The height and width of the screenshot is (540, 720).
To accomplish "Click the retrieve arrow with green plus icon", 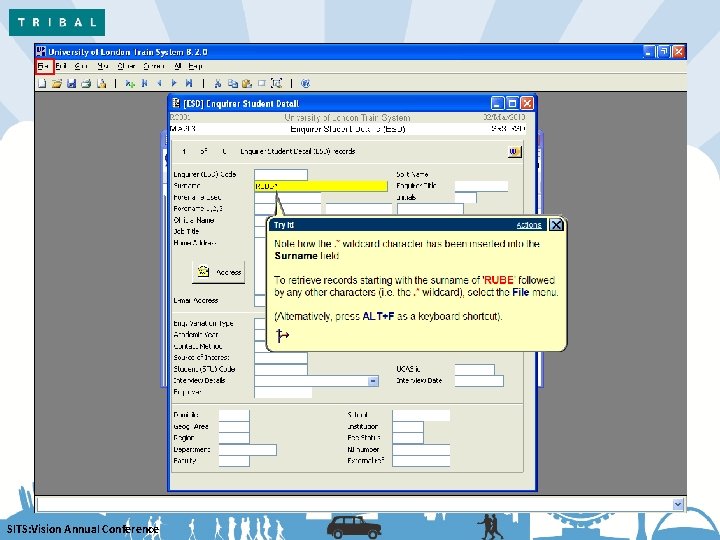I will tap(130, 83).
